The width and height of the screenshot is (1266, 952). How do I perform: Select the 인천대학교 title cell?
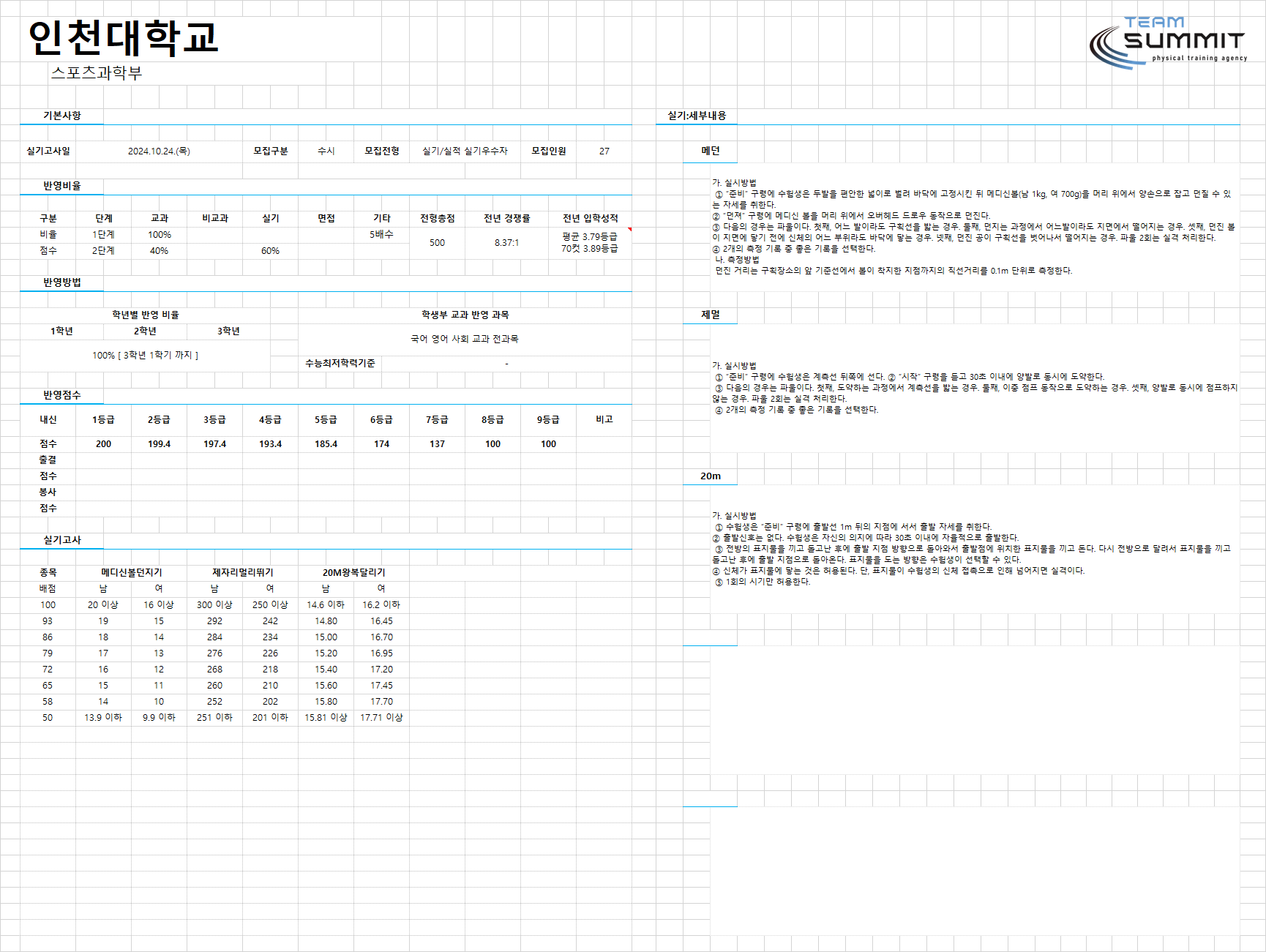[123, 38]
